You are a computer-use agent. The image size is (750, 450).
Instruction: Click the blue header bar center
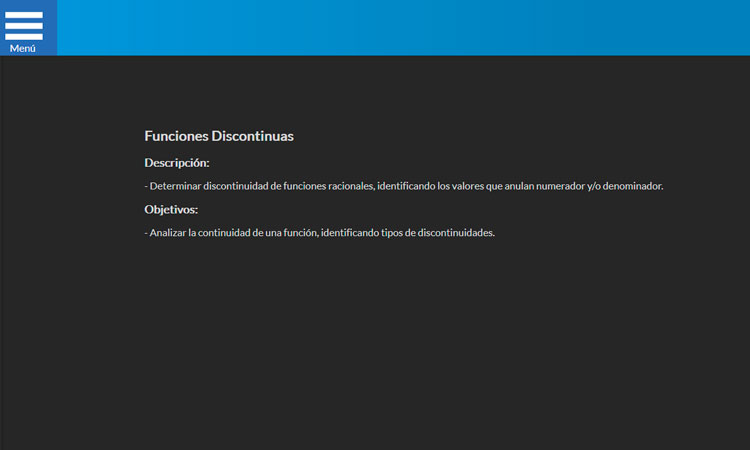(400, 27)
